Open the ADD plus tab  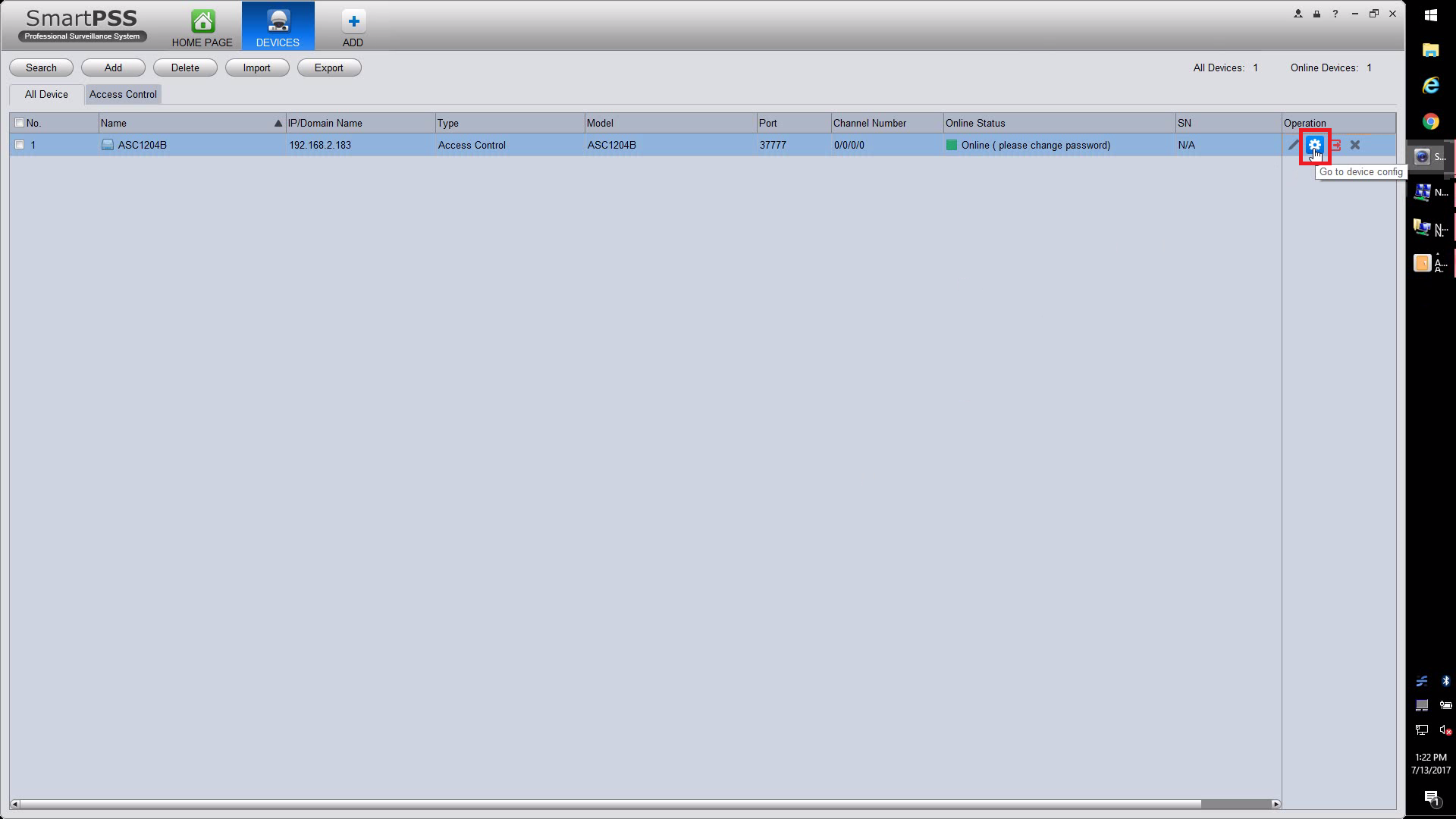[353, 28]
